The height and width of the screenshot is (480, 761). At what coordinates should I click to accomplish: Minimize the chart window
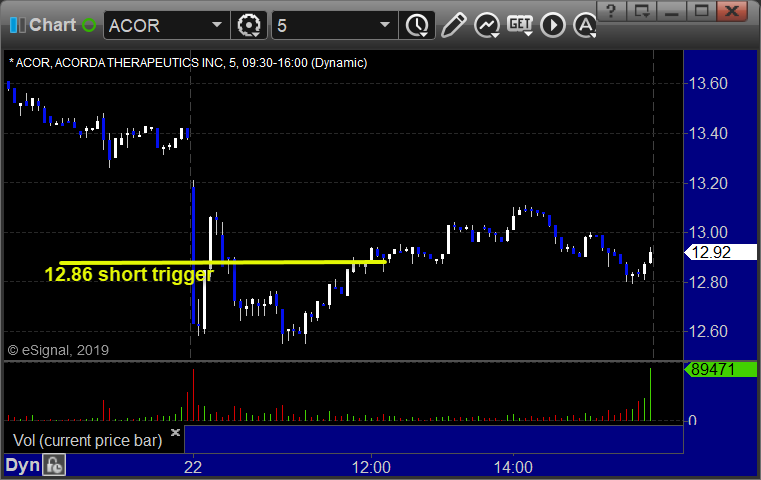[x=671, y=10]
